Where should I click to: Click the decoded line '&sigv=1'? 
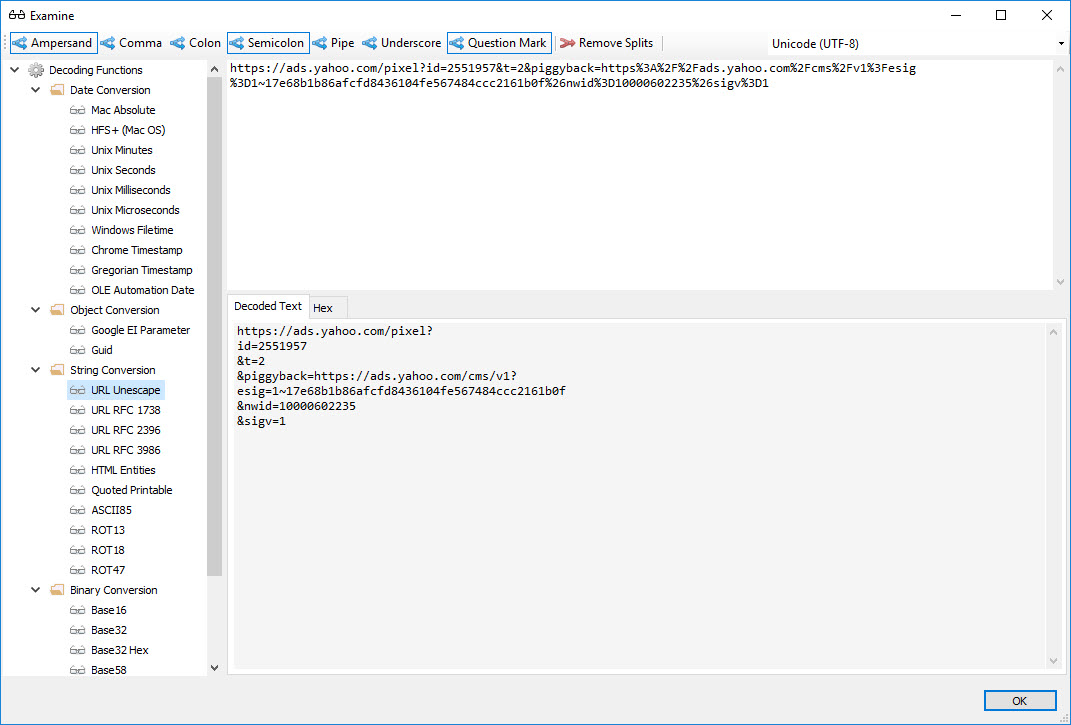pos(262,421)
